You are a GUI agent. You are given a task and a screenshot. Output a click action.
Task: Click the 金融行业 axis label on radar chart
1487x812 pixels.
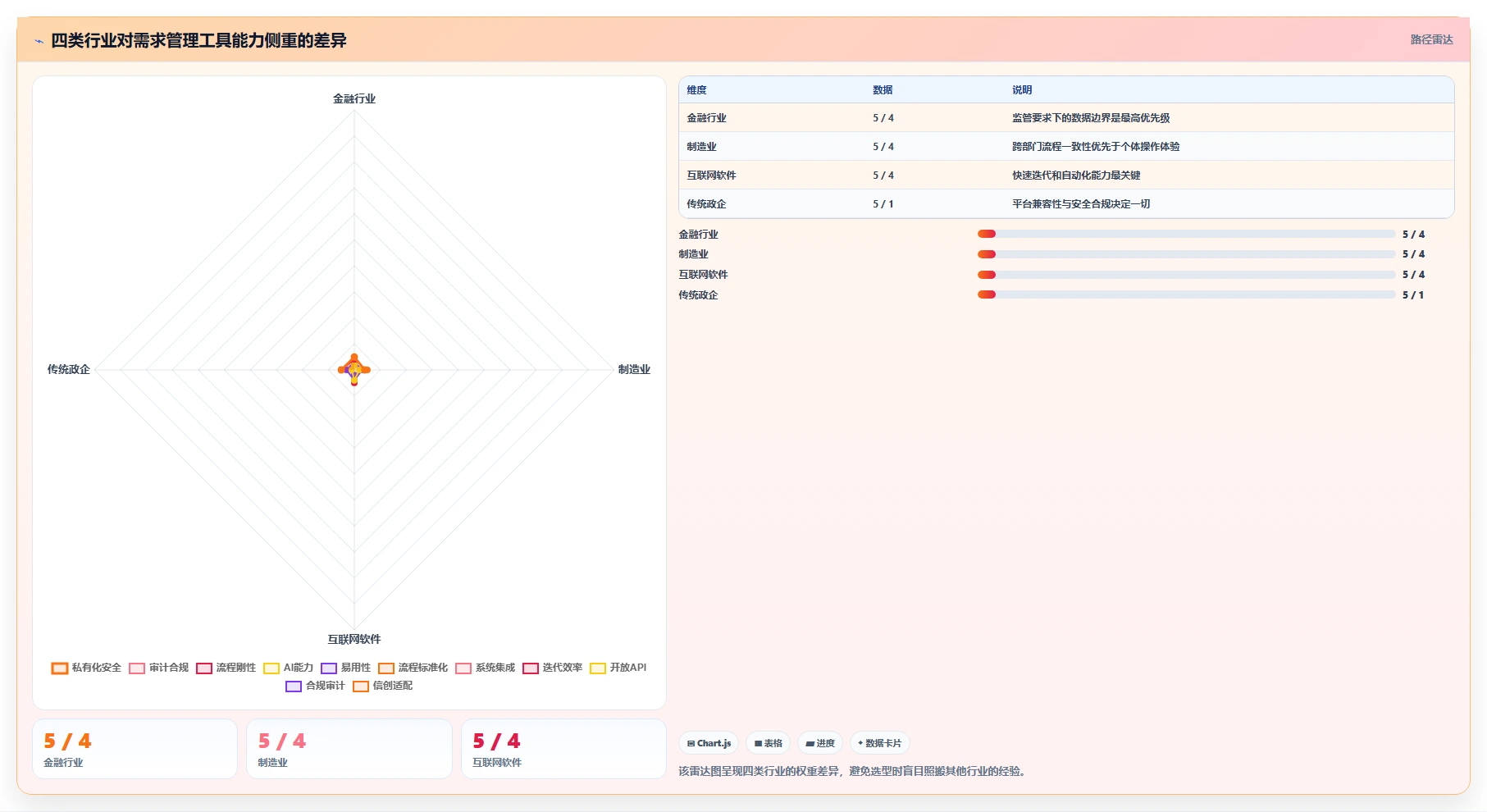354,98
